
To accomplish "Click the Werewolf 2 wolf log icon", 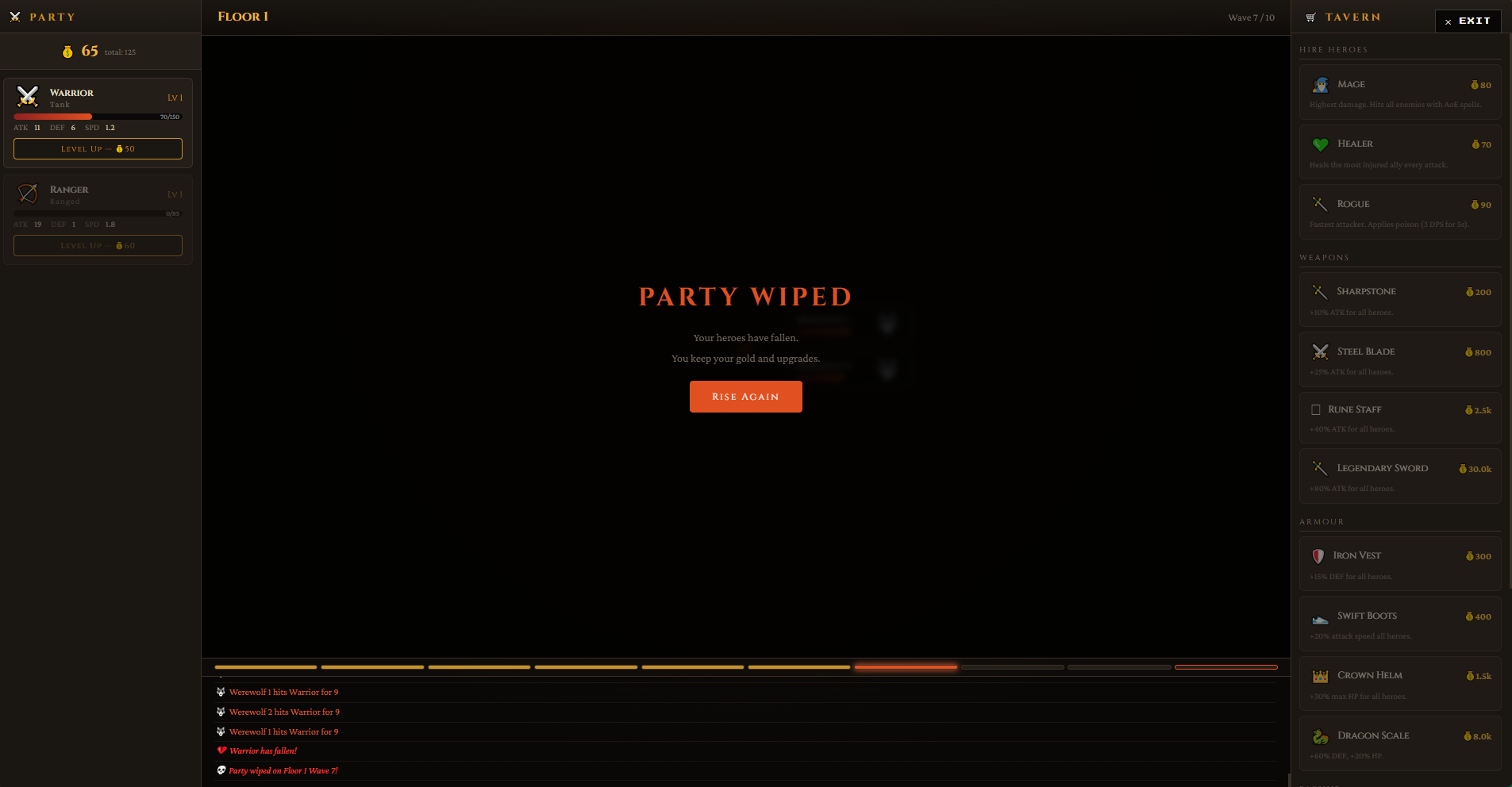I will coord(221,712).
